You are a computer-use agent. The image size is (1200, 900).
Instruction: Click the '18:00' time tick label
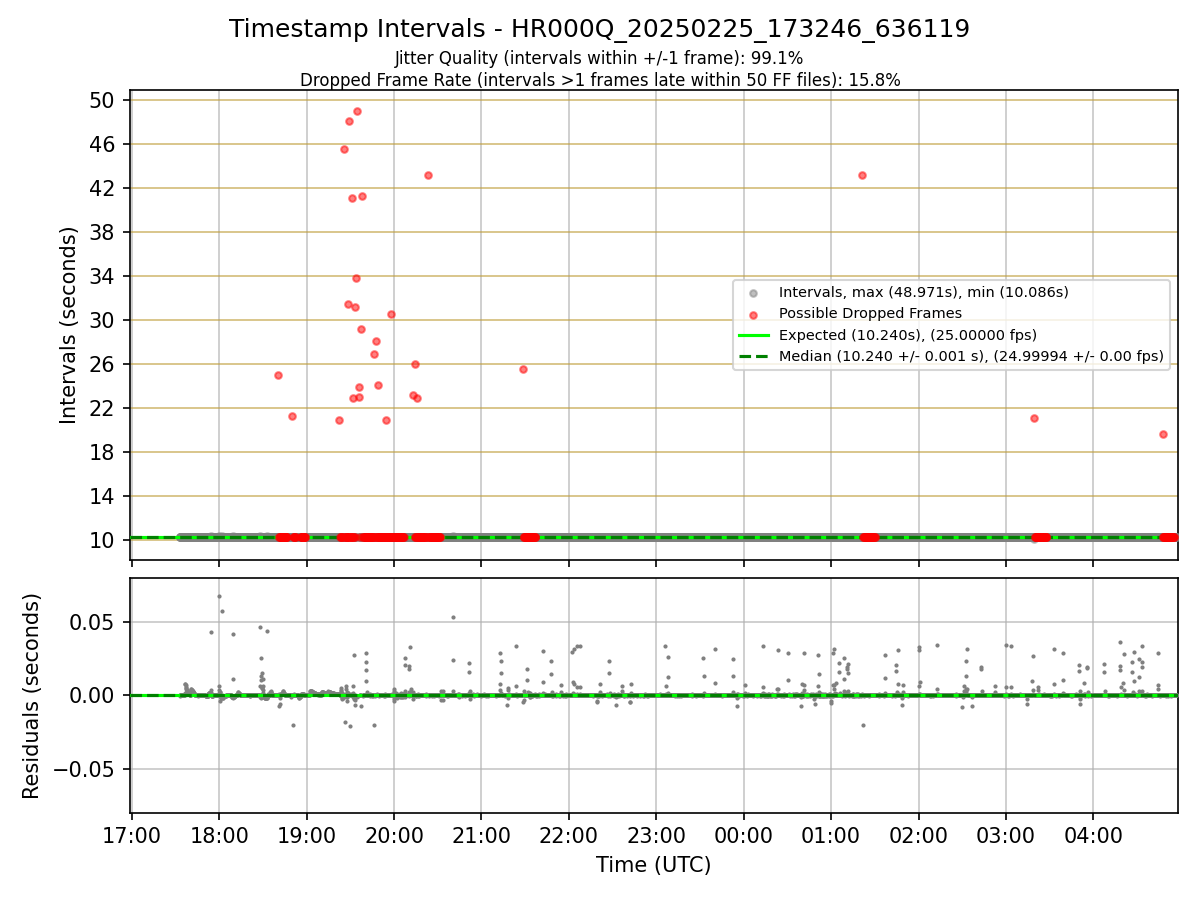(x=219, y=834)
